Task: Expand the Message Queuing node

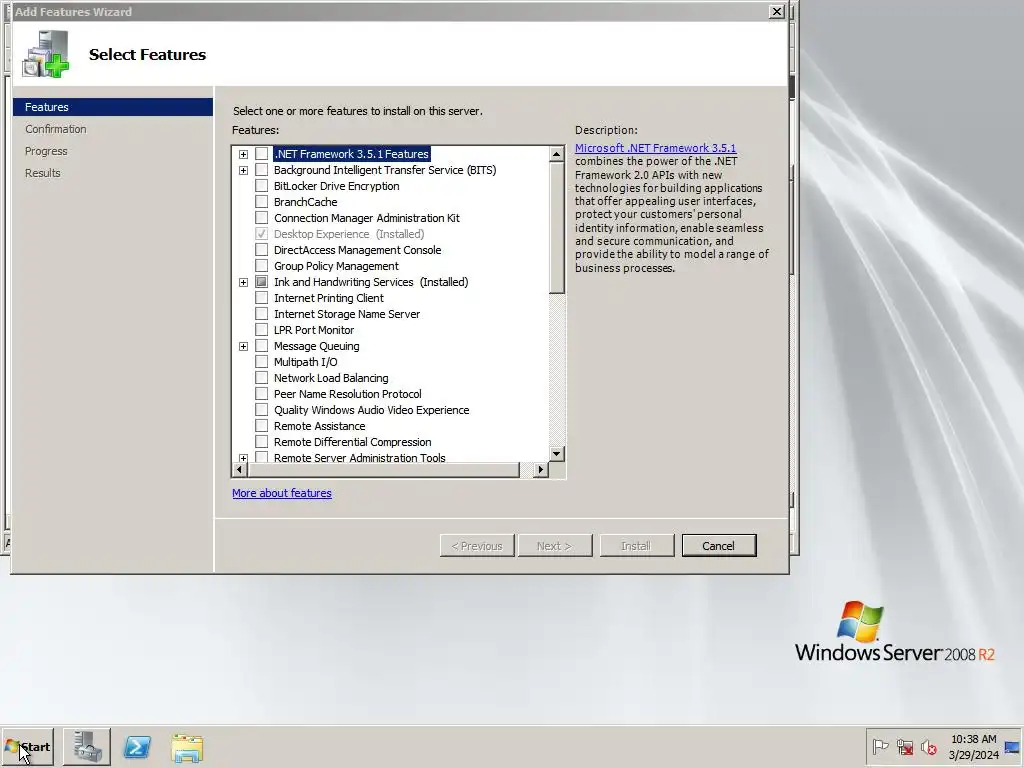Action: (243, 346)
